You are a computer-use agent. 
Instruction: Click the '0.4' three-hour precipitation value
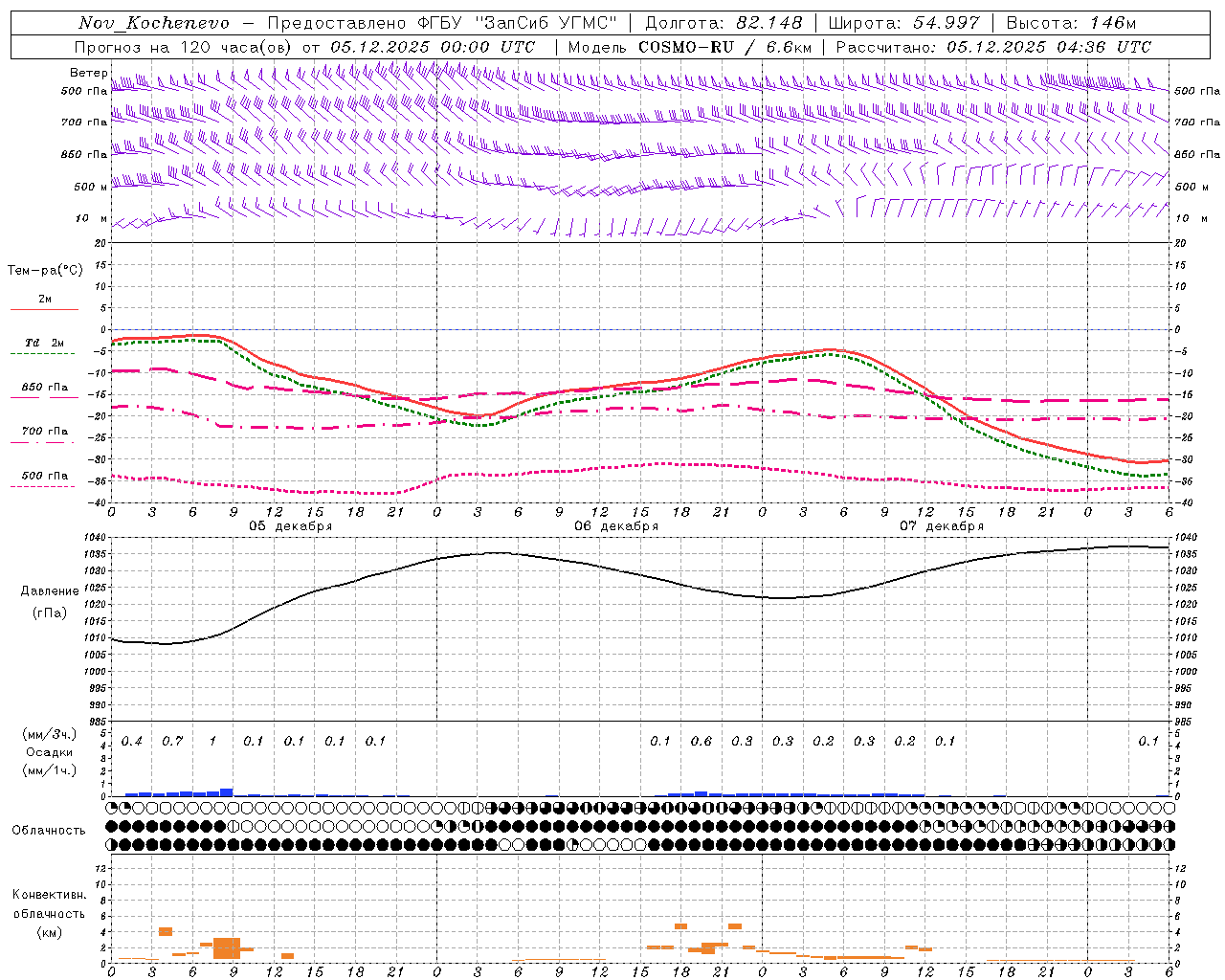132,742
